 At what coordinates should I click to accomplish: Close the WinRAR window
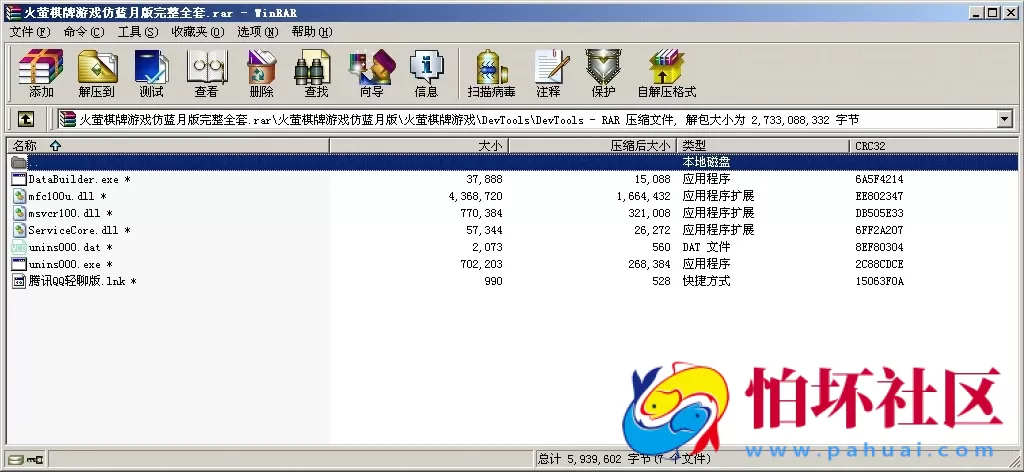click(x=1010, y=12)
